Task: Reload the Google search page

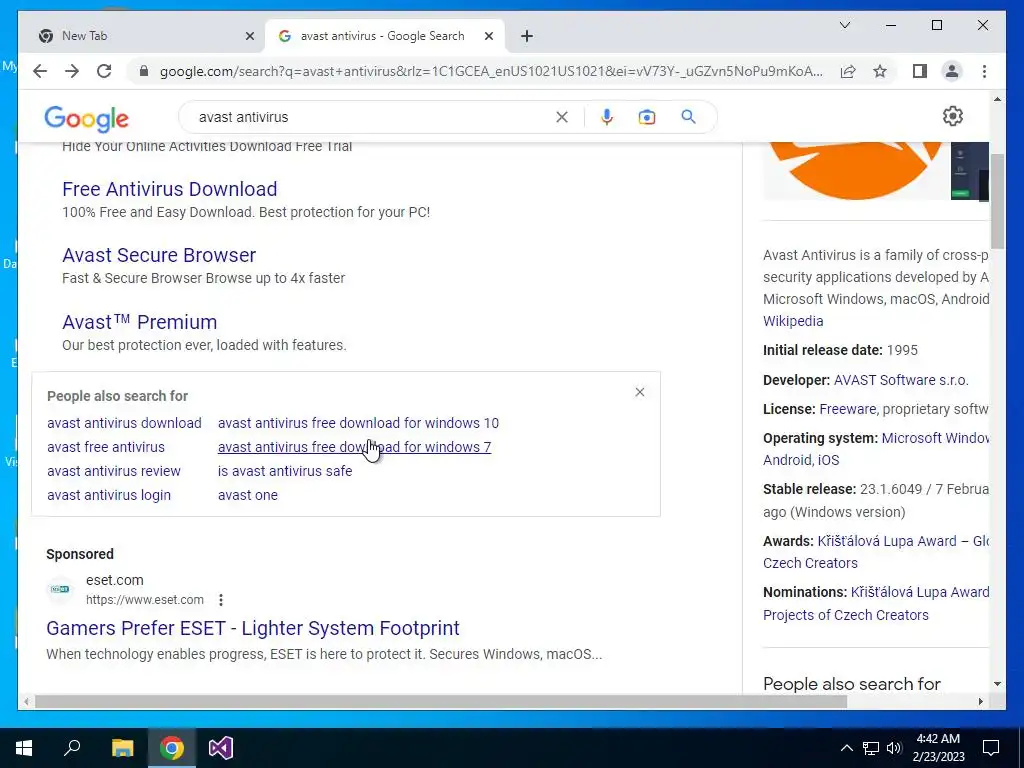Action: pyautogui.click(x=104, y=71)
